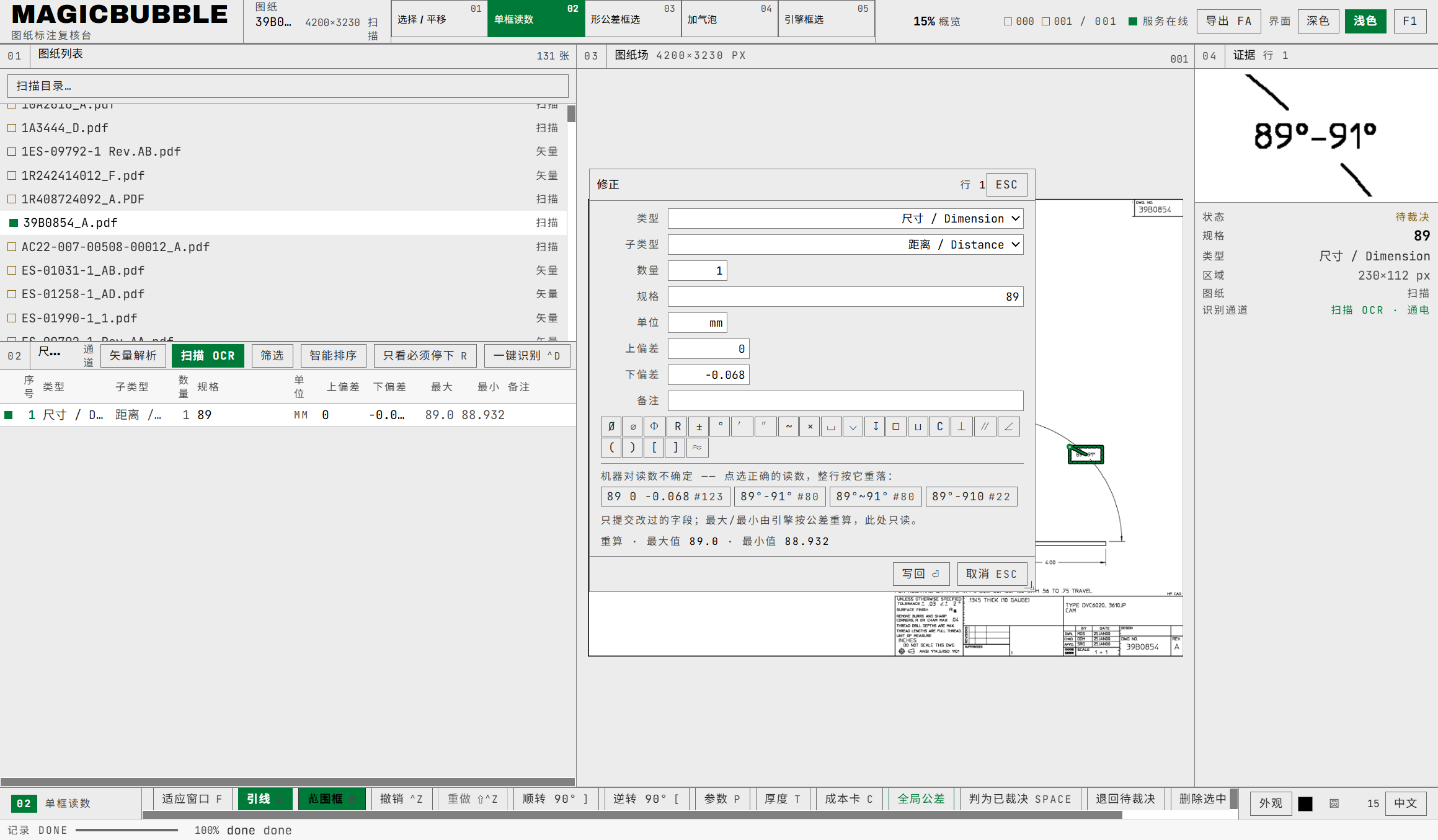
Task: Insert the square □ symbol
Action: tap(896, 427)
